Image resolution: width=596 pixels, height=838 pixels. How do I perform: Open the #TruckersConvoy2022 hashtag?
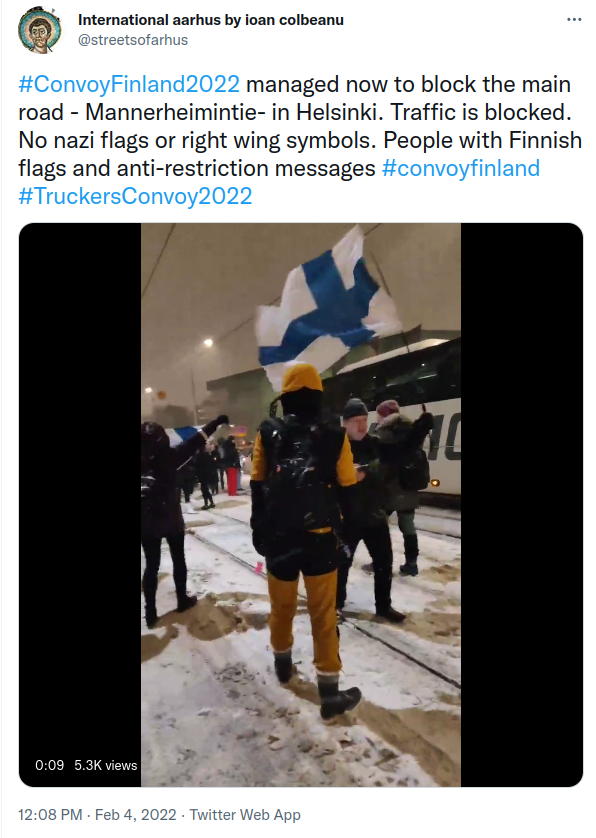click(135, 196)
